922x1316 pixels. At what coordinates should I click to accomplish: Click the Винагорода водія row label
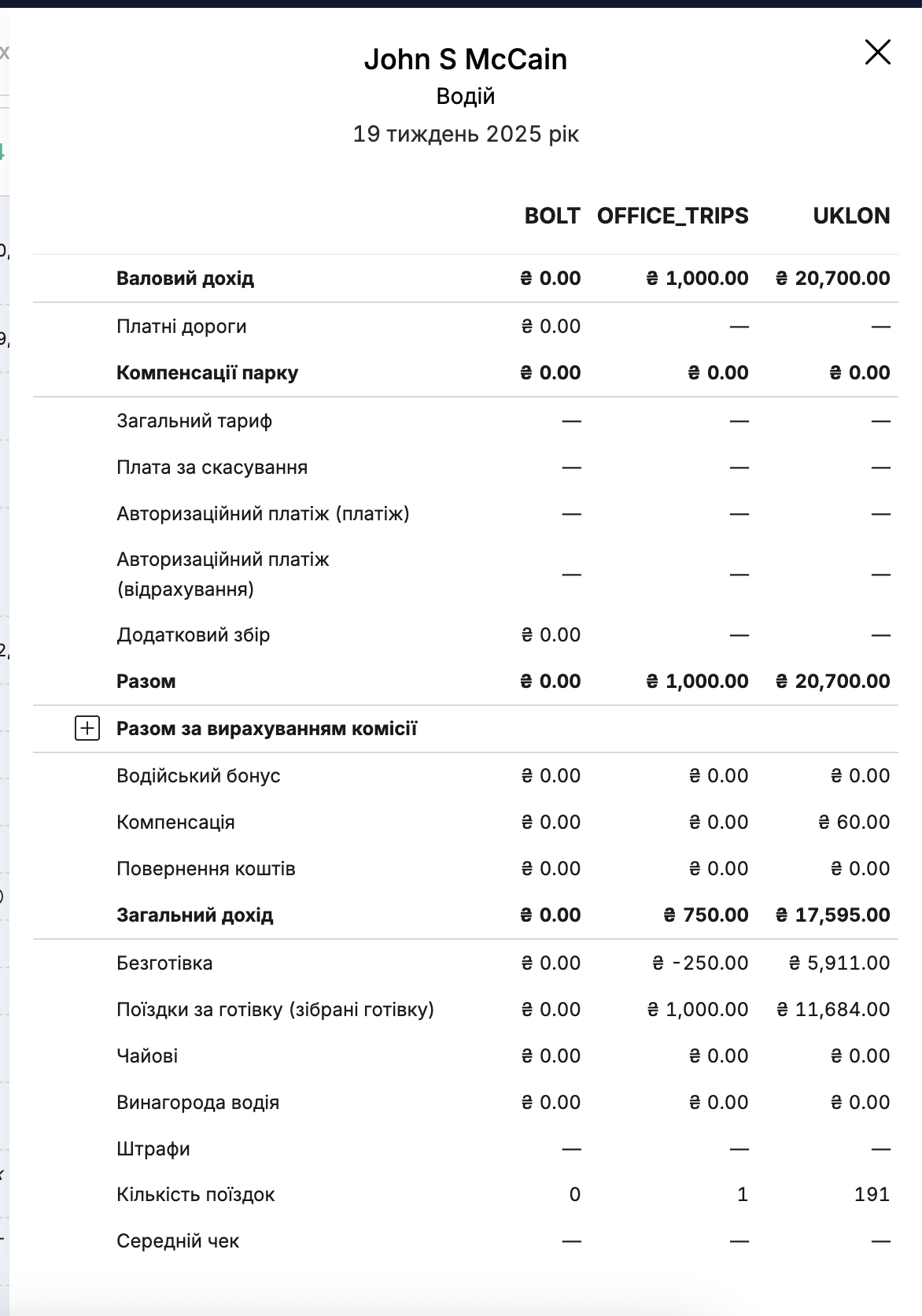click(198, 1102)
